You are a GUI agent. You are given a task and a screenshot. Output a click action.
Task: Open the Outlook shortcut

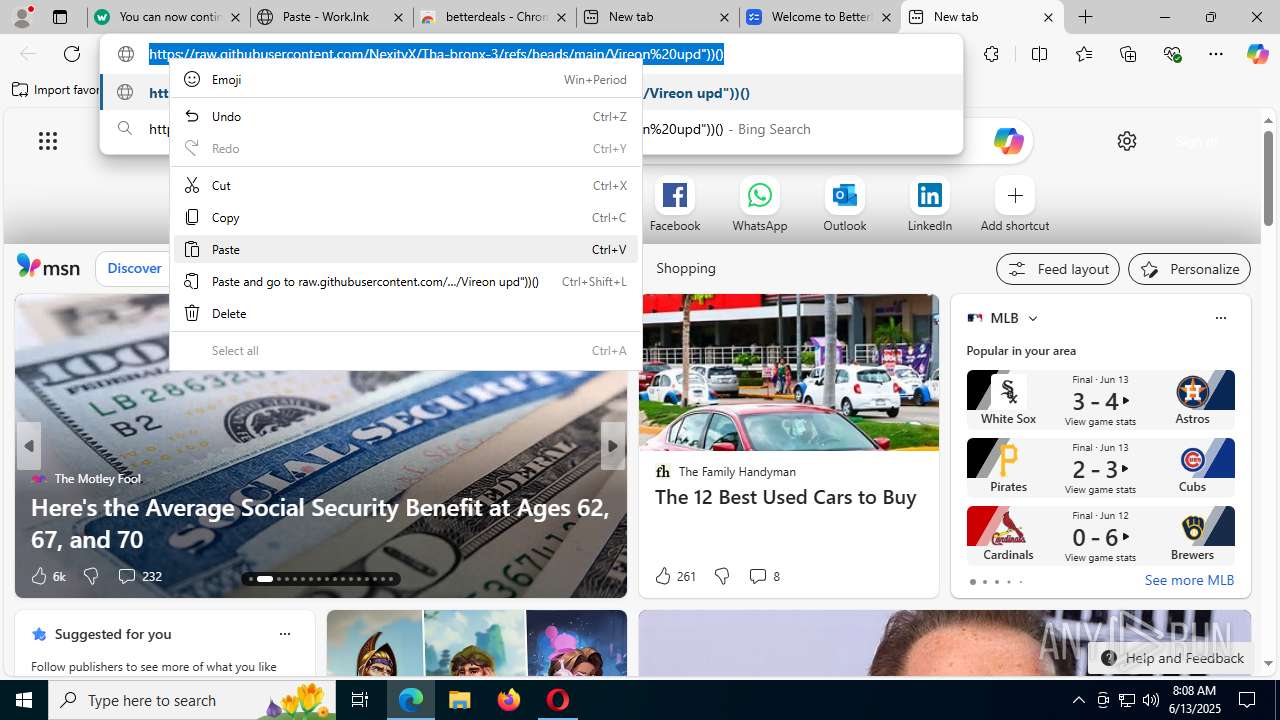[x=845, y=205]
